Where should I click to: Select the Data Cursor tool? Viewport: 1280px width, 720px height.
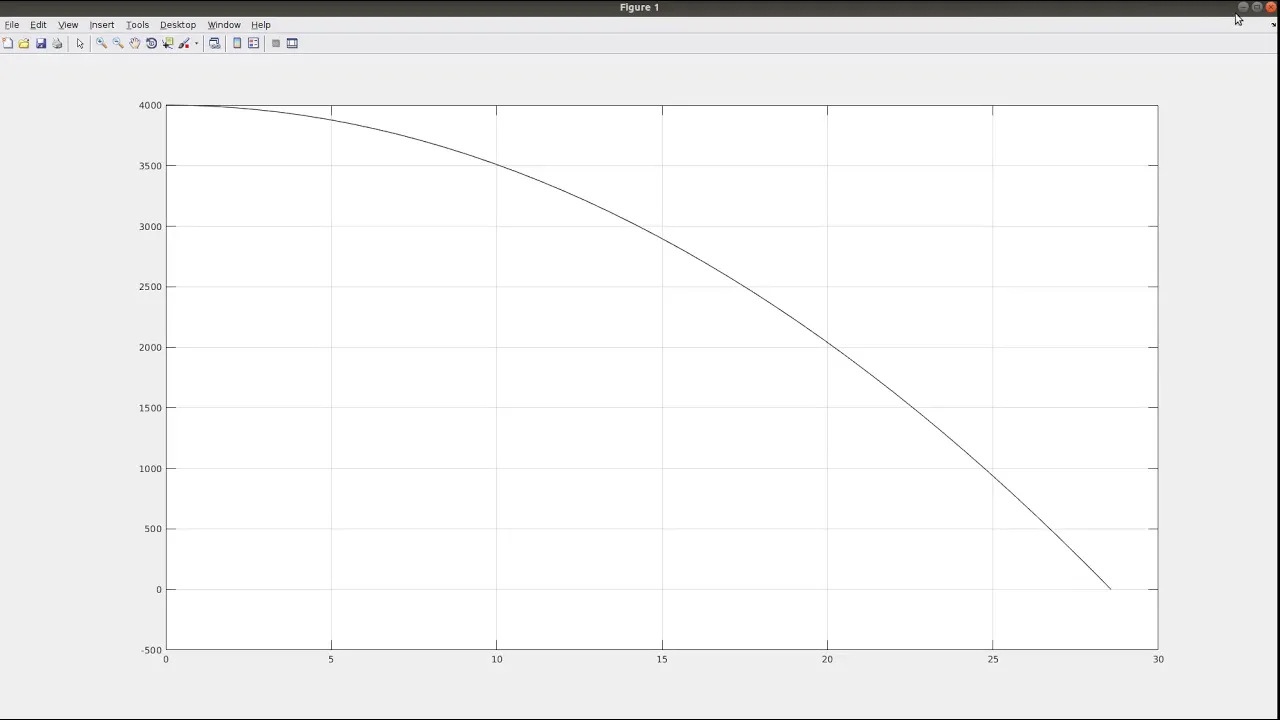pyautogui.click(x=168, y=43)
